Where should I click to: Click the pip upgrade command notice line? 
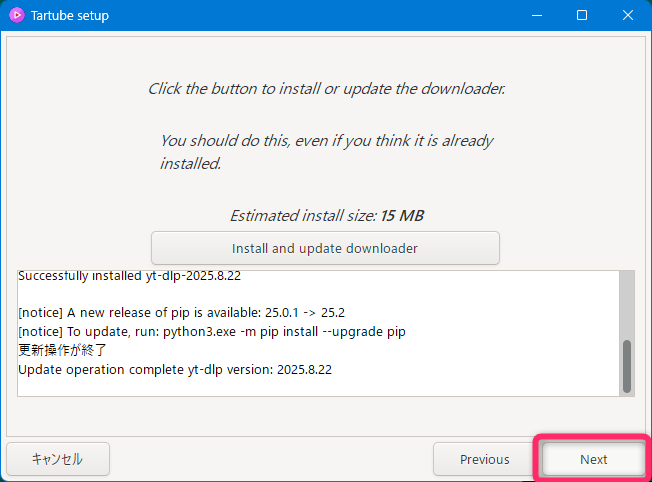[212, 331]
